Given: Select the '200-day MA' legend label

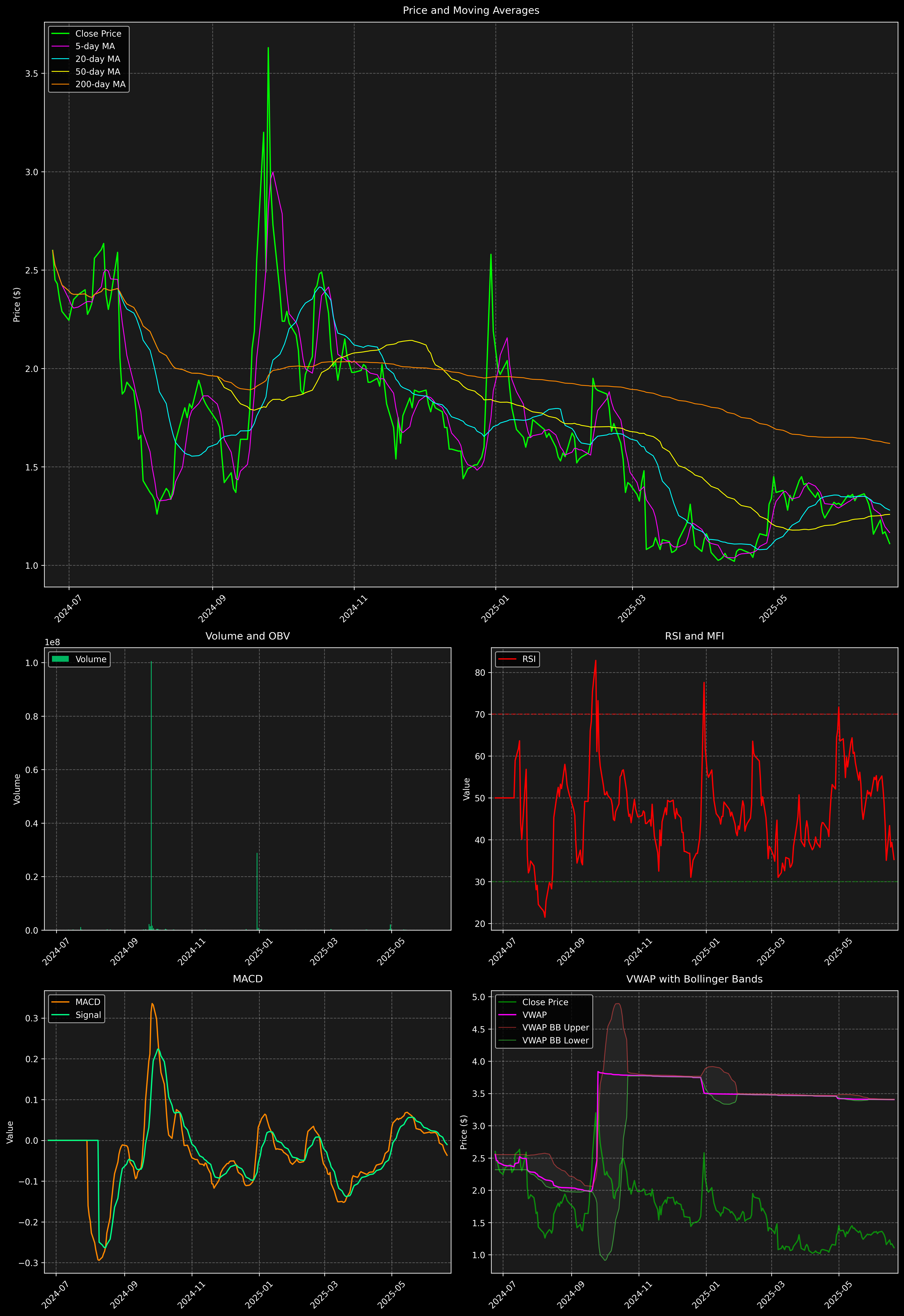Looking at the screenshot, I should pyautogui.click(x=100, y=84).
